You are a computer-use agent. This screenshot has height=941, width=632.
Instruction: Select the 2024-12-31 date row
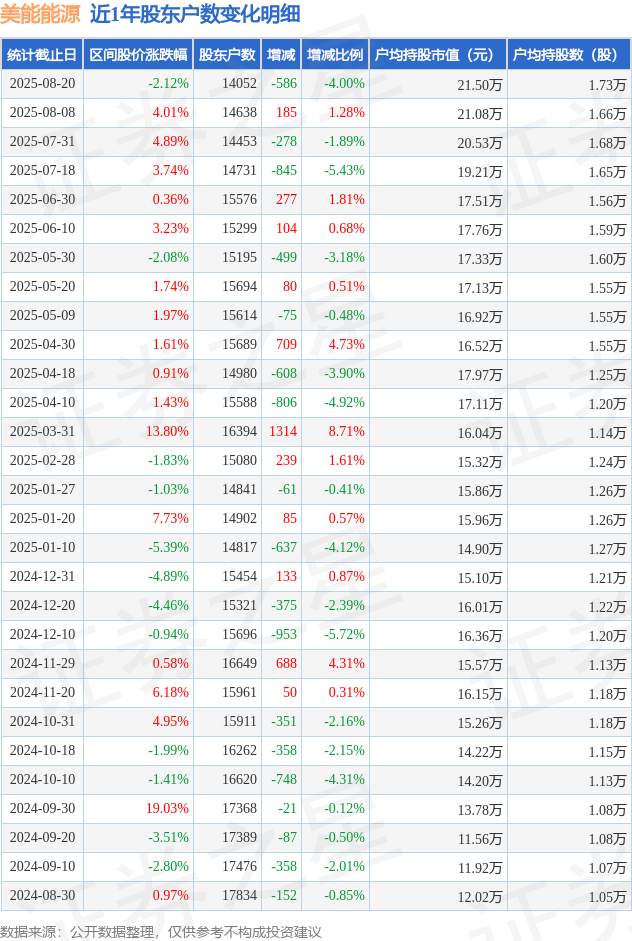coord(42,577)
